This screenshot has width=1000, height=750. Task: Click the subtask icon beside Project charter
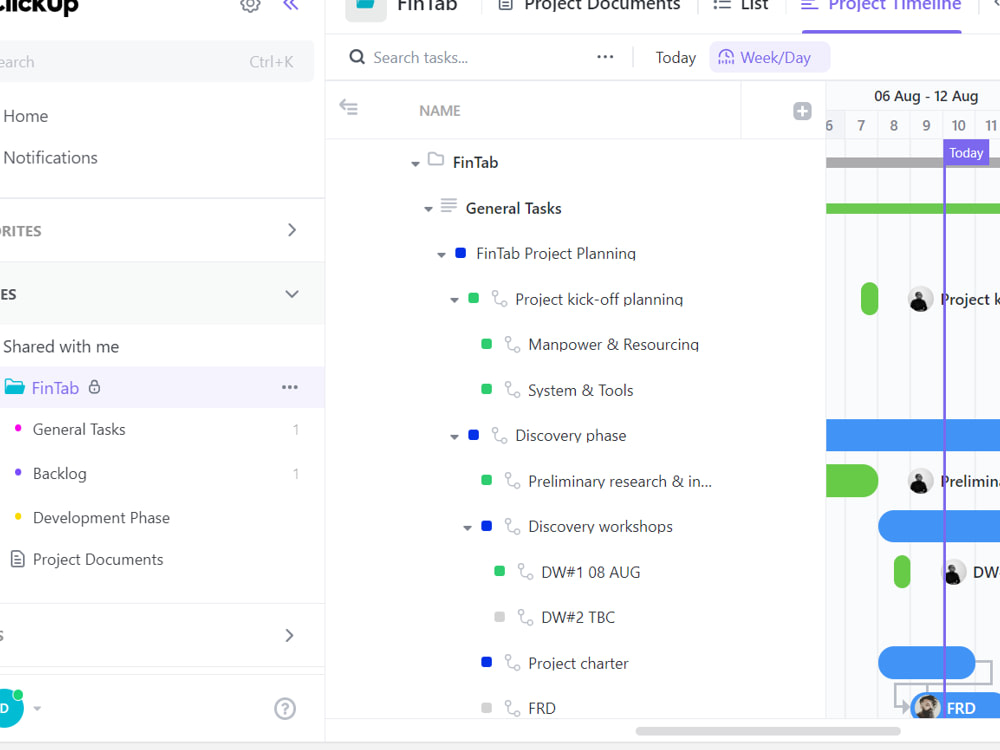click(x=512, y=663)
